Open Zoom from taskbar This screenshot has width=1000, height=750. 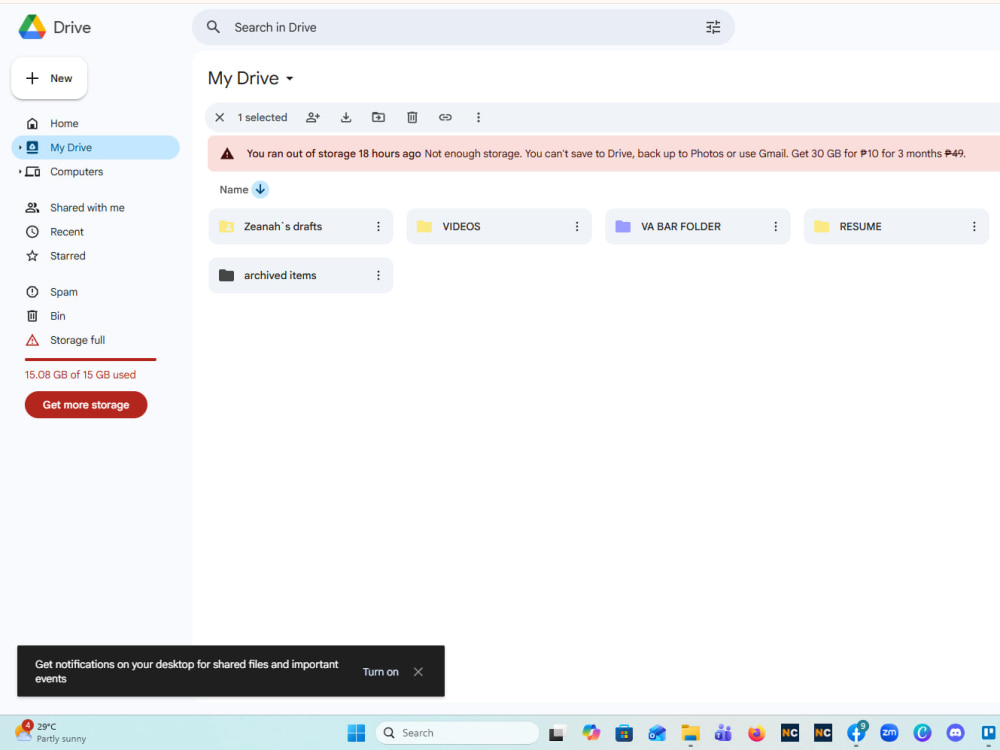(889, 733)
